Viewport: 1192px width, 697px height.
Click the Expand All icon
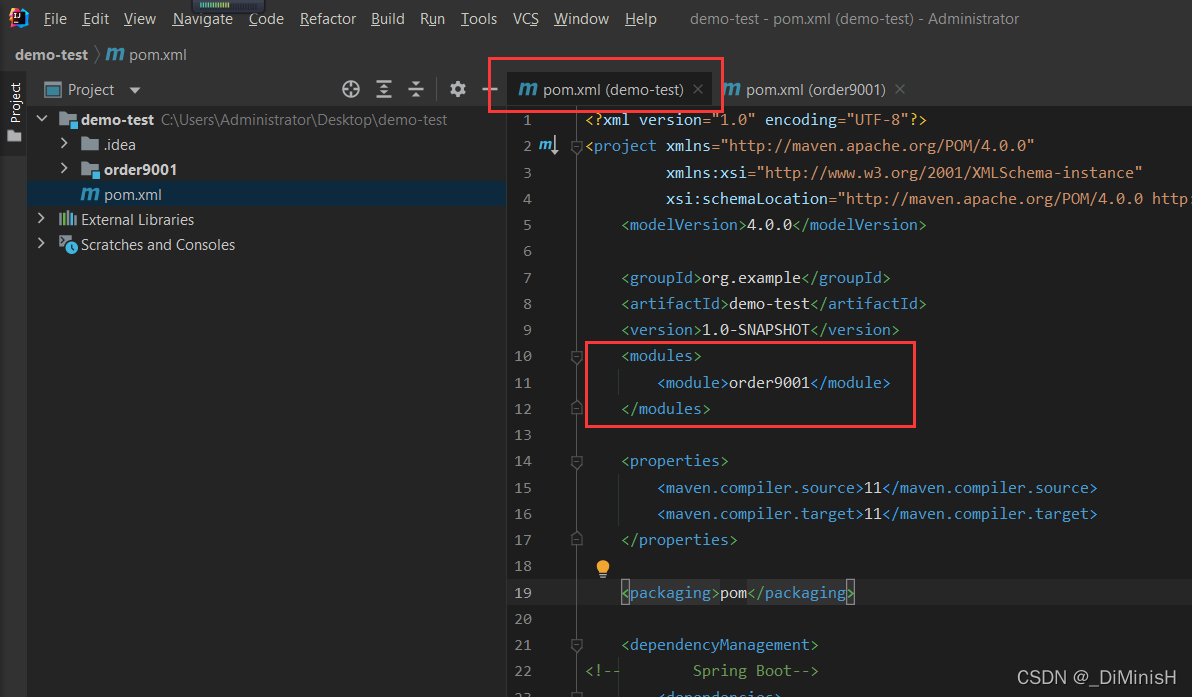point(384,90)
